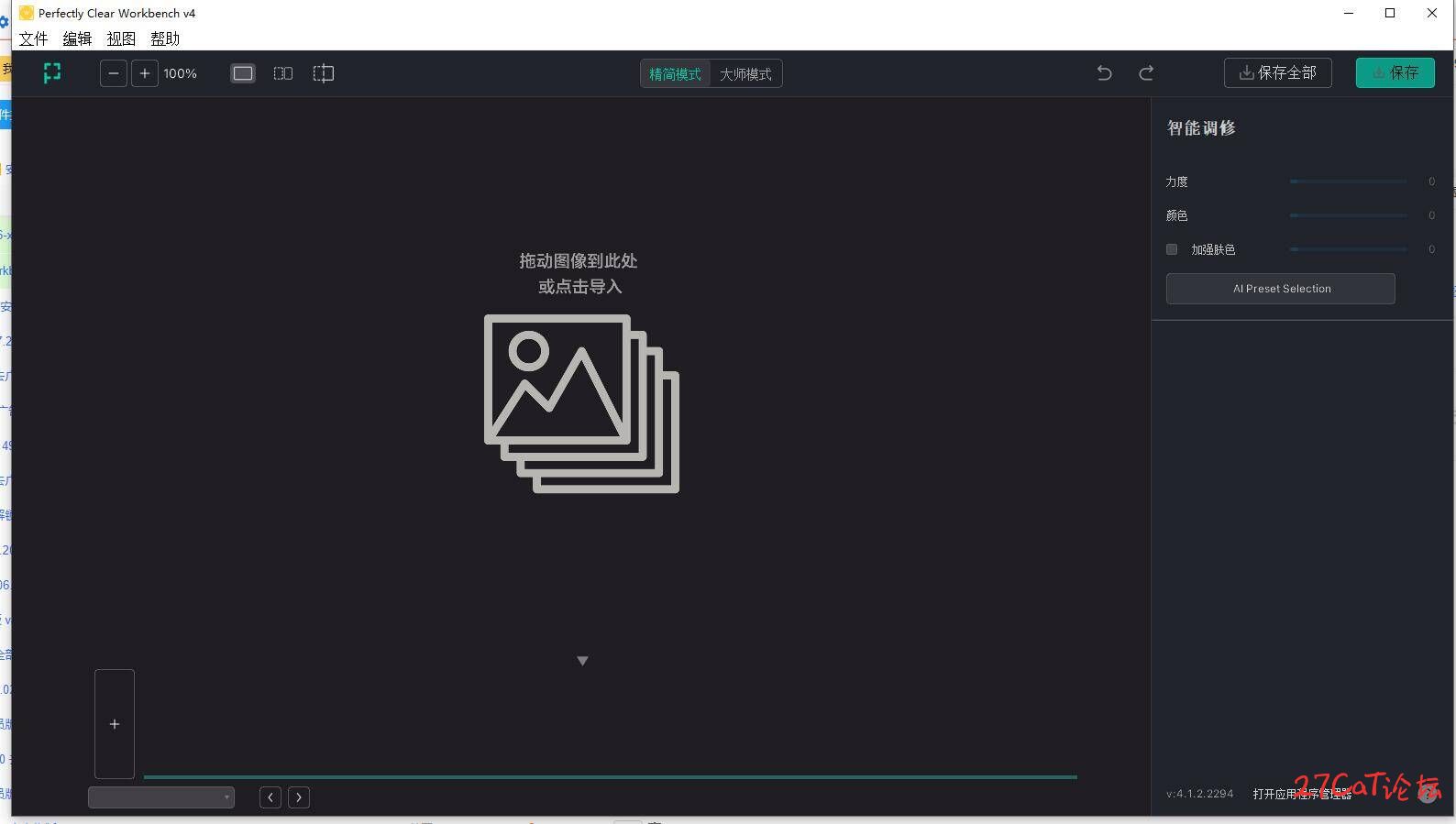Click the v:4.1.2.2294 version text
The height and width of the screenshot is (824, 1456).
pos(1200,794)
